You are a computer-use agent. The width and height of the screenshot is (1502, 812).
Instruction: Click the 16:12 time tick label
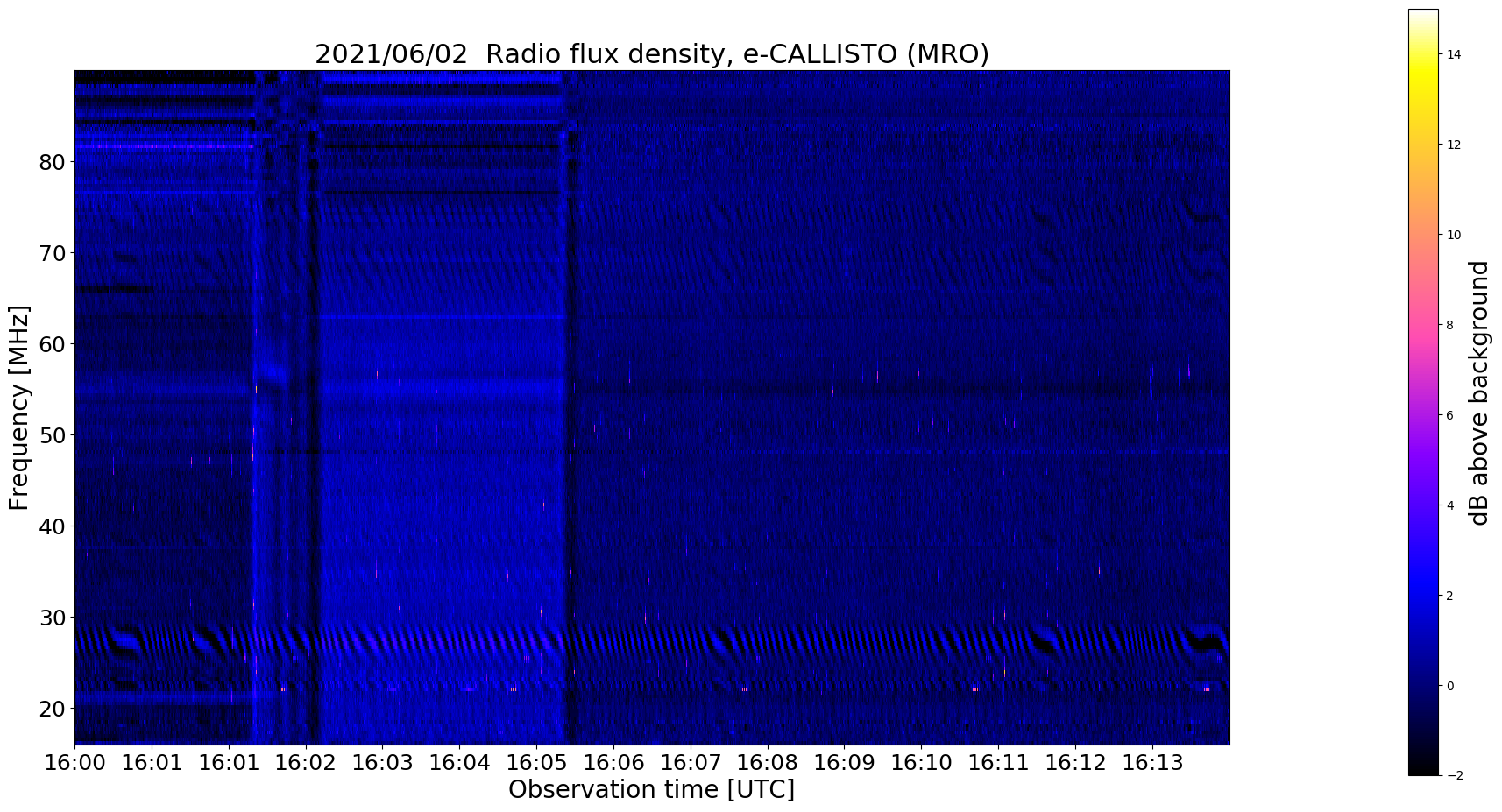(1076, 762)
